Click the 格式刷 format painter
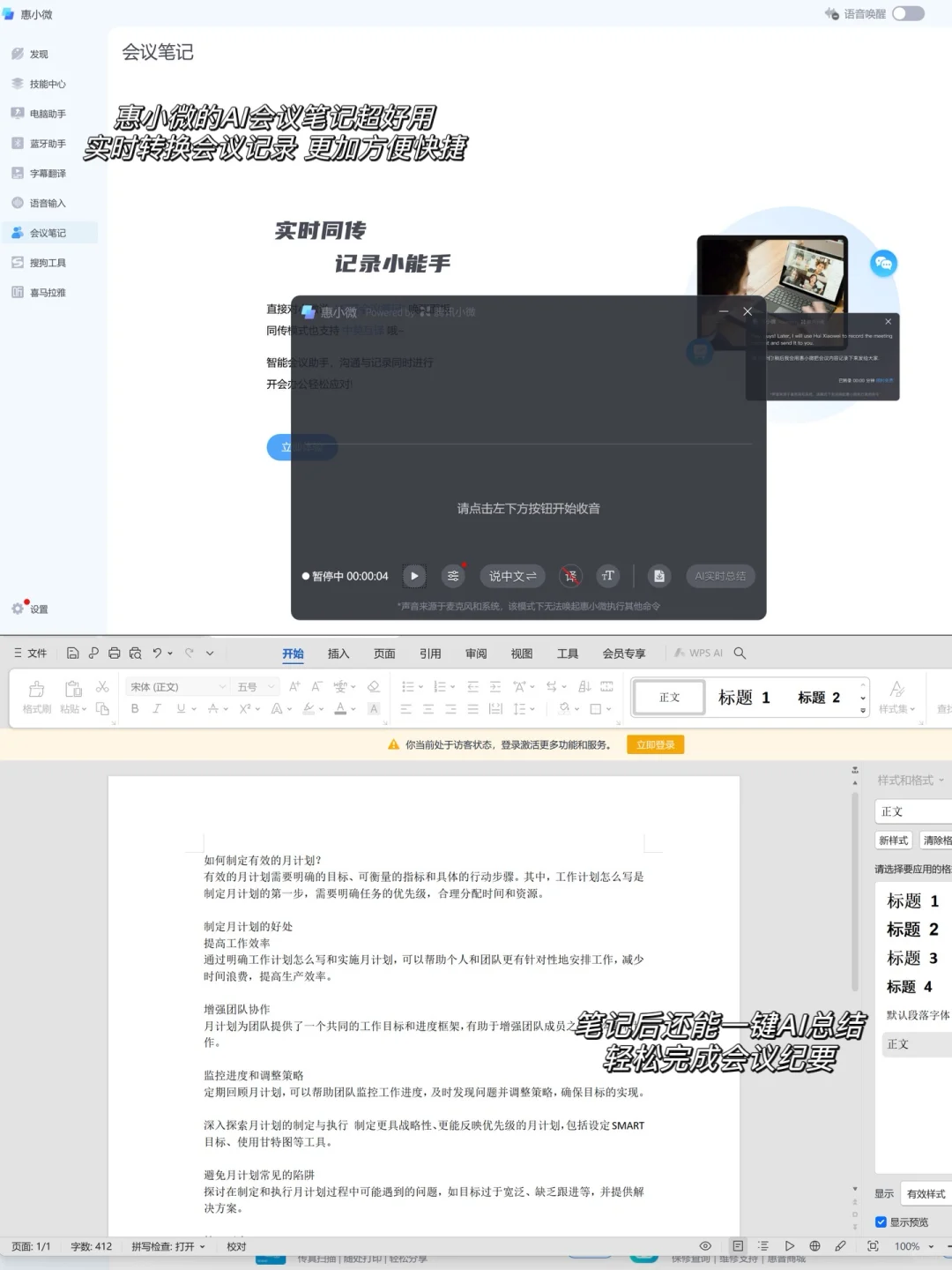 tap(37, 697)
